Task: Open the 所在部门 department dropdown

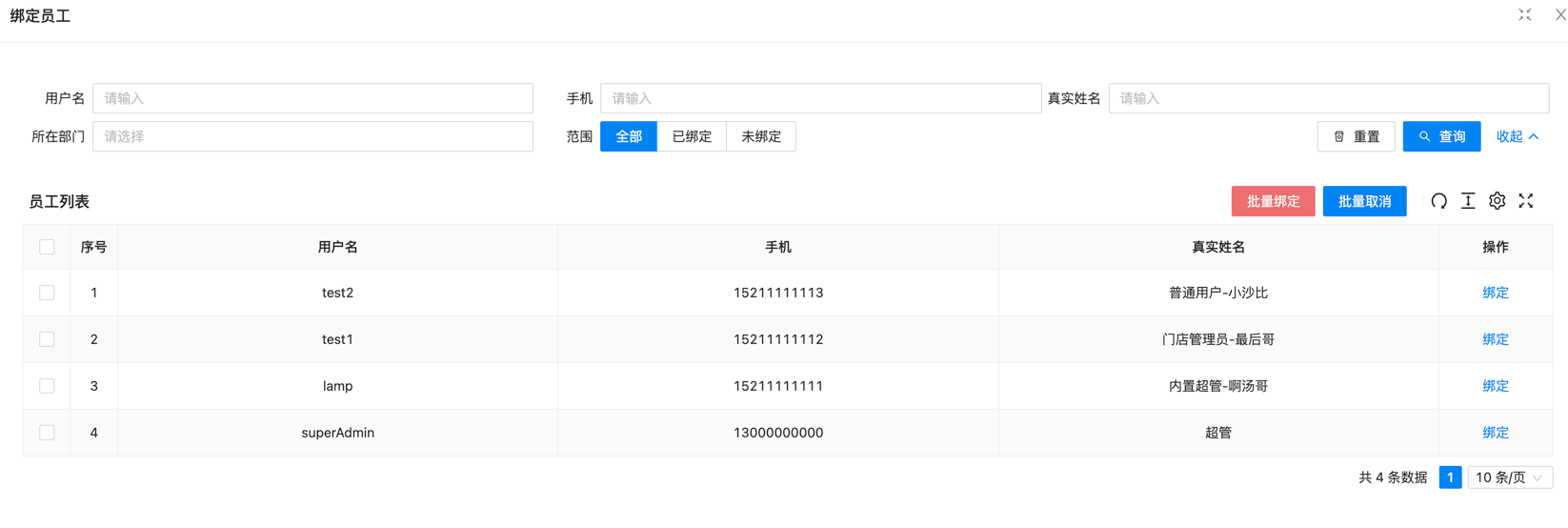Action: [312, 136]
